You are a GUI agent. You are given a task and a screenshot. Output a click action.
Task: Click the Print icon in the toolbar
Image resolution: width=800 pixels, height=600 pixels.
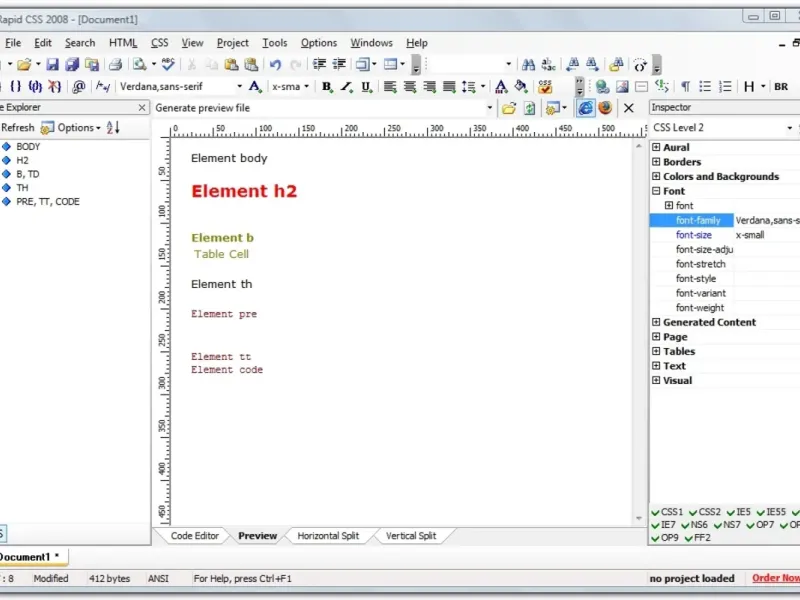[x=116, y=65]
